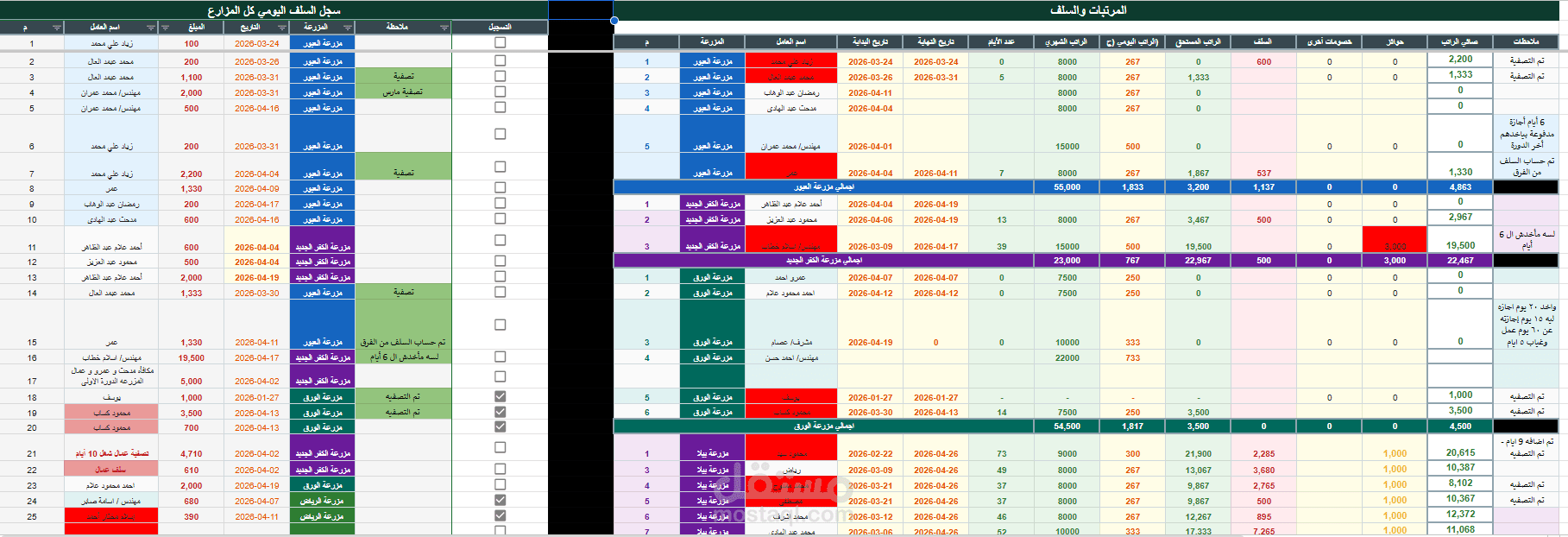Uncheck the checkbox for advances row 24 (680)
This screenshot has width=1568, height=537.
click(500, 500)
